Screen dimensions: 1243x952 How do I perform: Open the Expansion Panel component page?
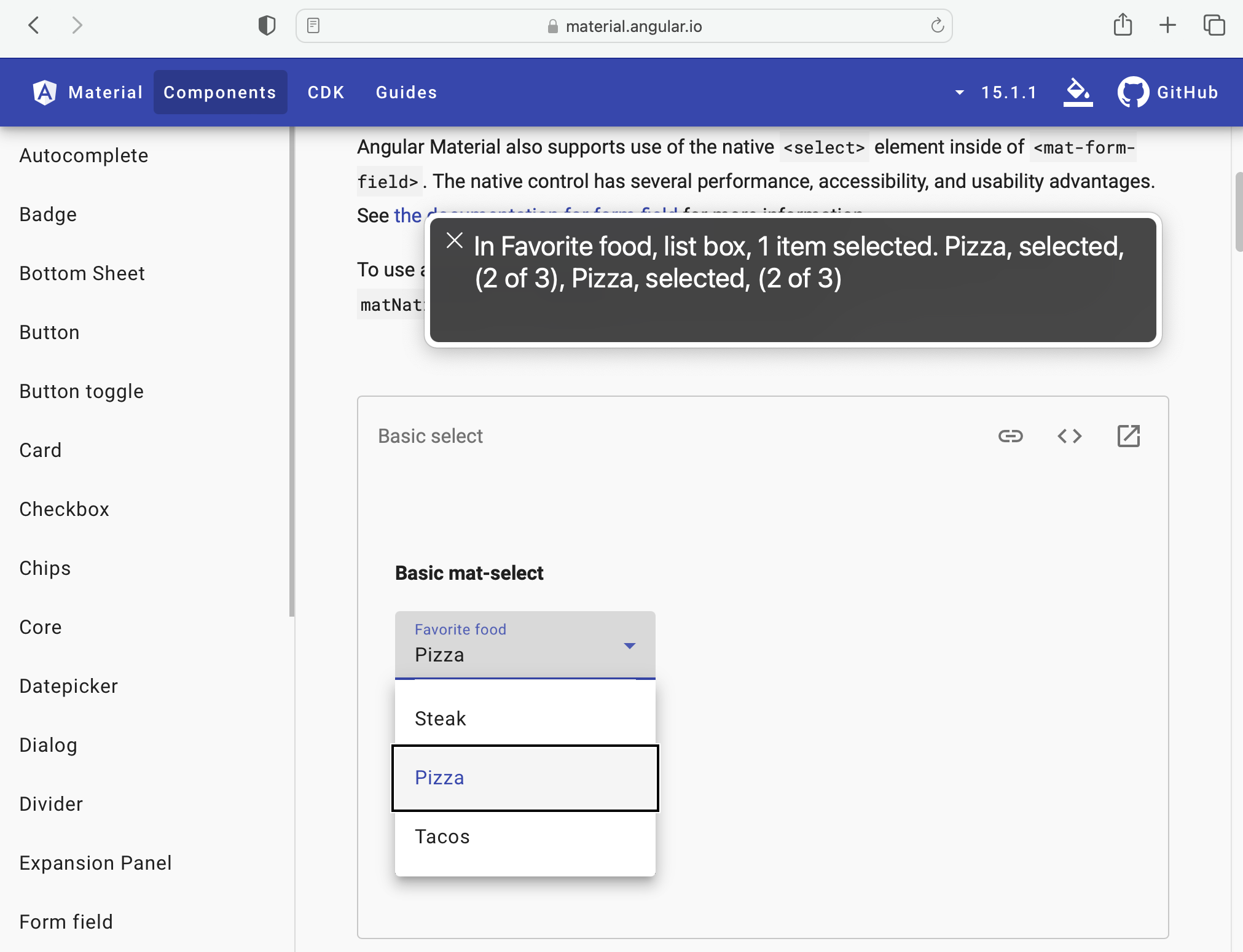(x=95, y=862)
